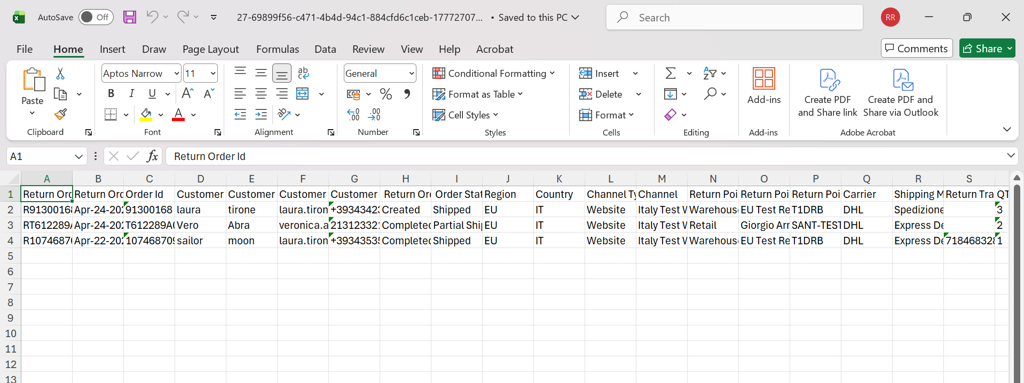
Task: Click the Borders icon
Action: click(111, 115)
